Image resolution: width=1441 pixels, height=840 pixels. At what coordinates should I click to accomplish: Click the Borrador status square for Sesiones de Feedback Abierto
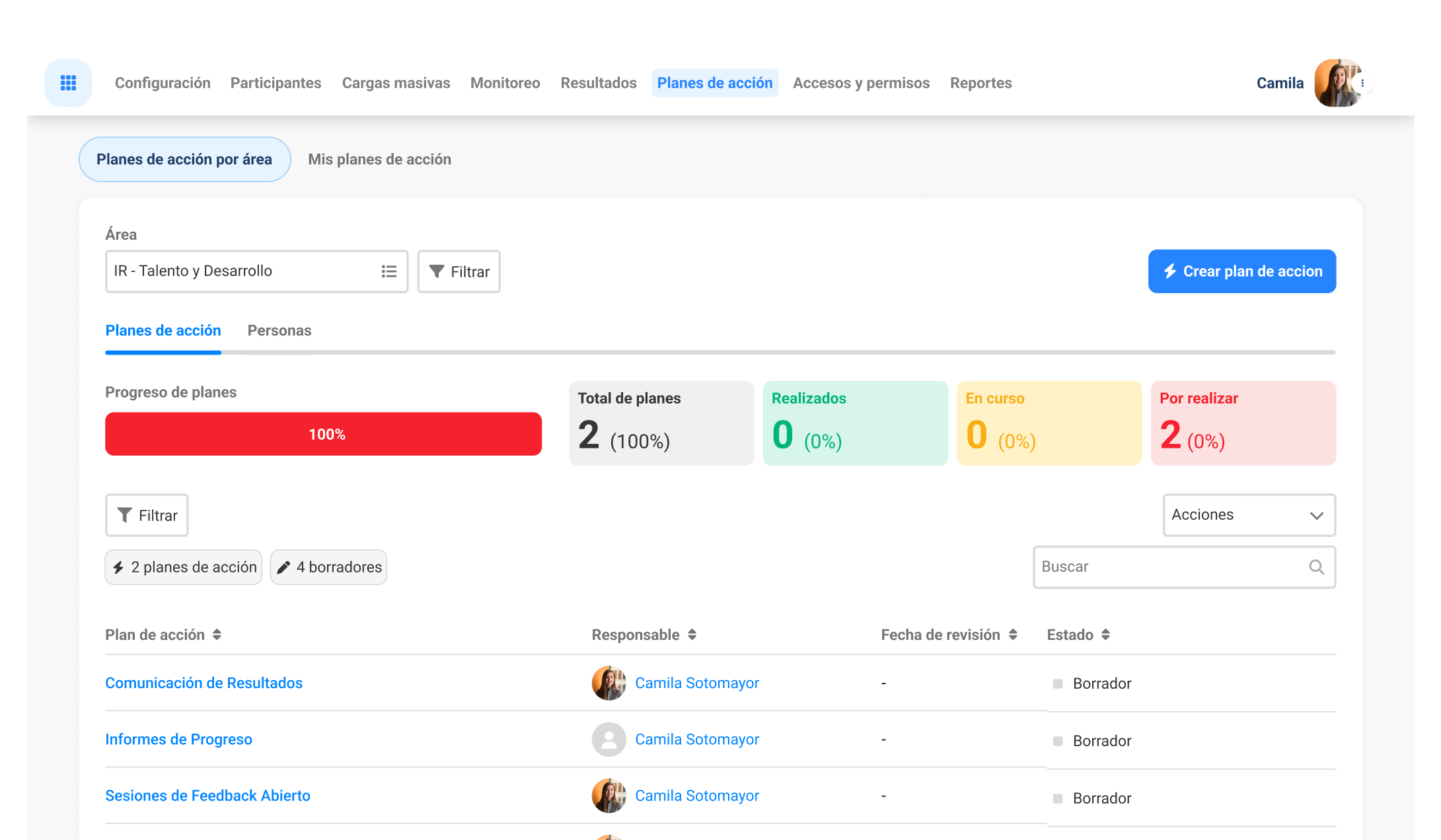tap(1058, 798)
